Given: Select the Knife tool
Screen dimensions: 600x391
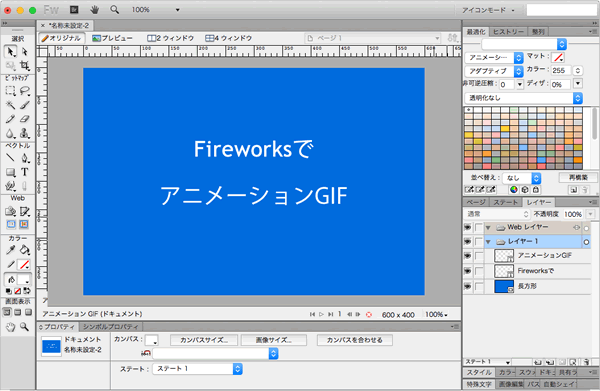Looking at the screenshot, I should coord(24,186).
